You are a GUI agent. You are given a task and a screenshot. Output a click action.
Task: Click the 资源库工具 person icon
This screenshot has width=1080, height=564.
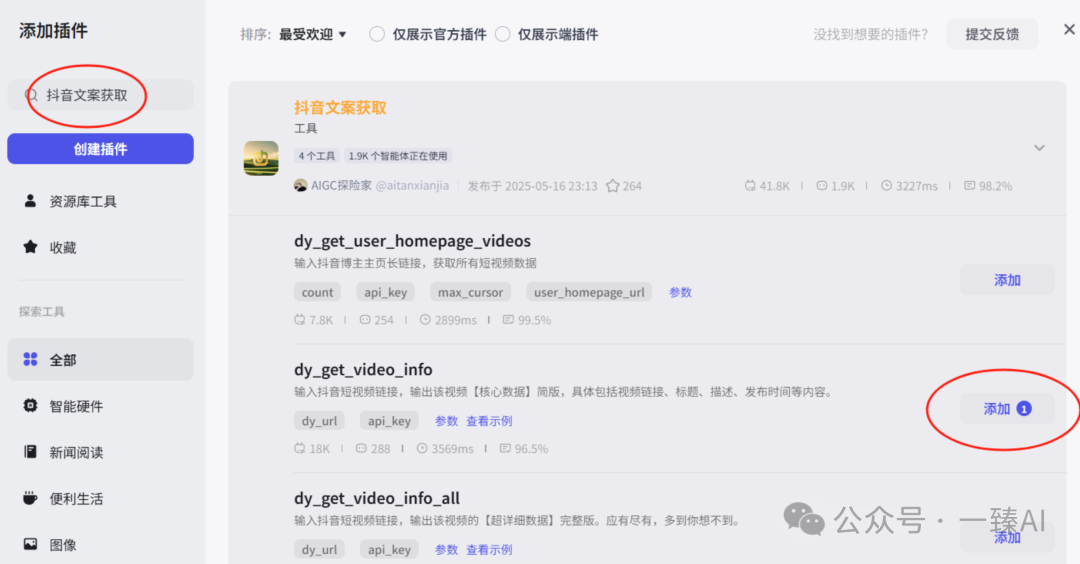pyautogui.click(x=30, y=200)
